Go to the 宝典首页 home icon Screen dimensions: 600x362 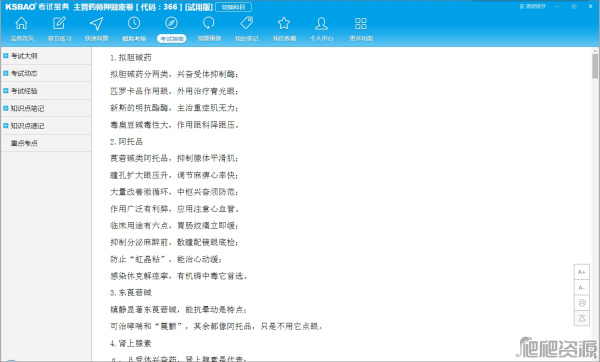tap(21, 23)
